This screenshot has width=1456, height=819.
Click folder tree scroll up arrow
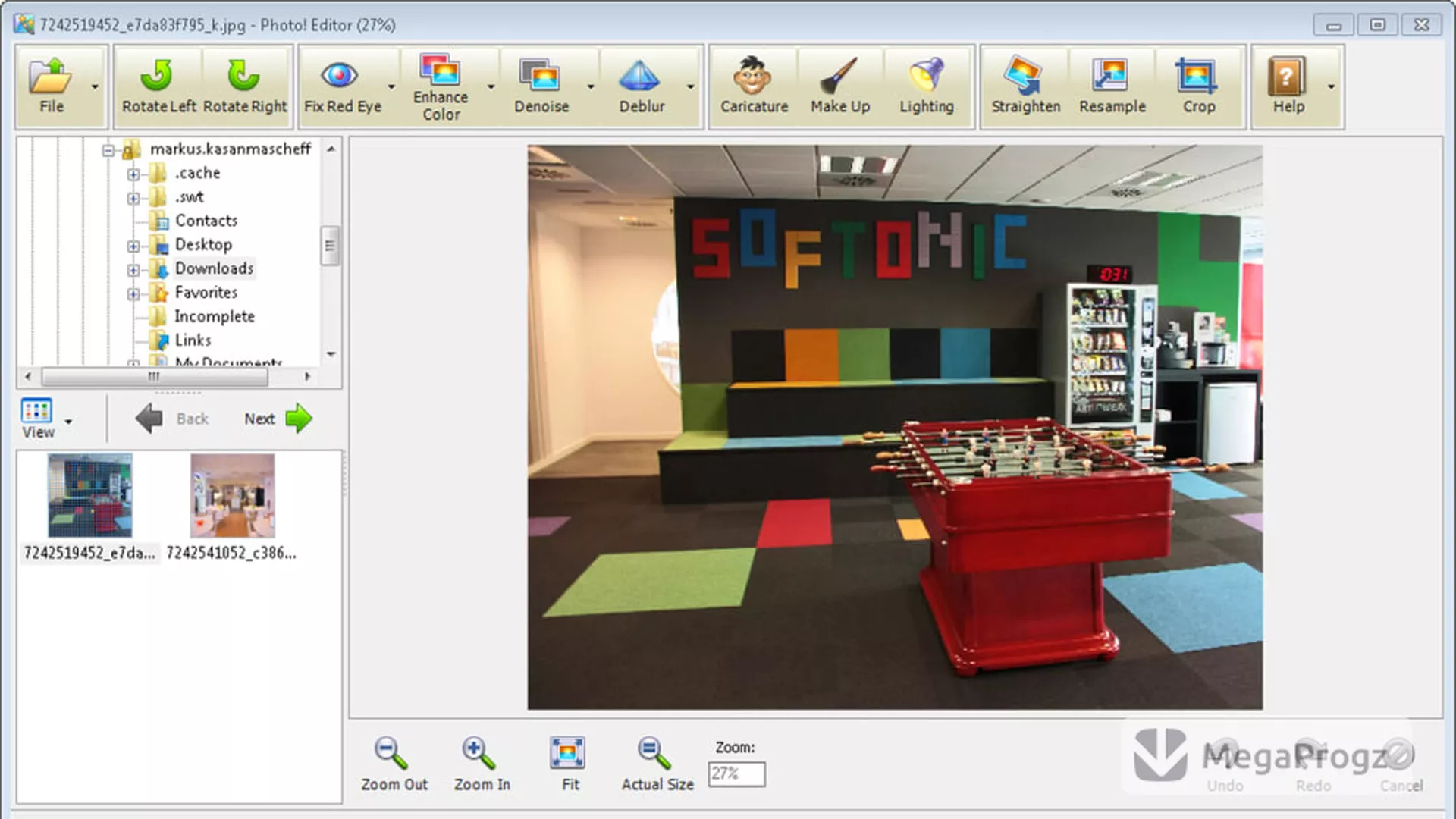coord(331,149)
